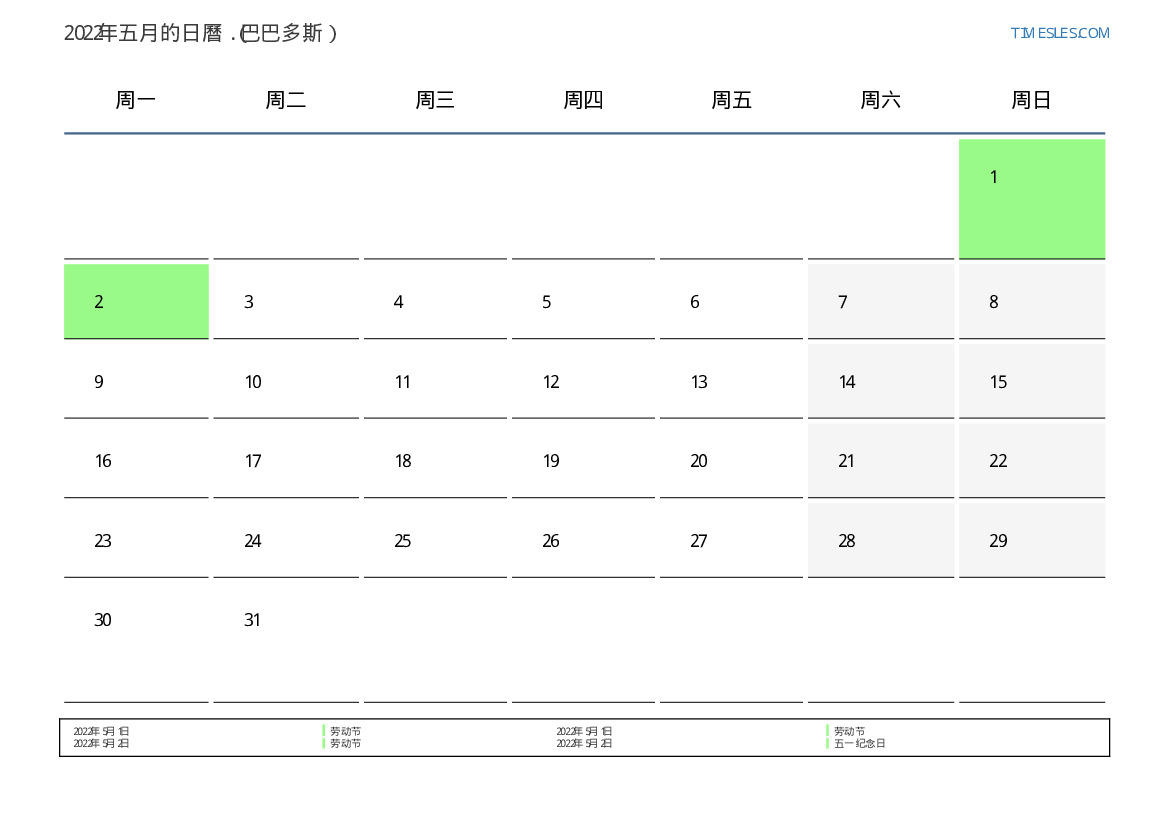
Task: Select the 周一 column header
Action: (136, 99)
